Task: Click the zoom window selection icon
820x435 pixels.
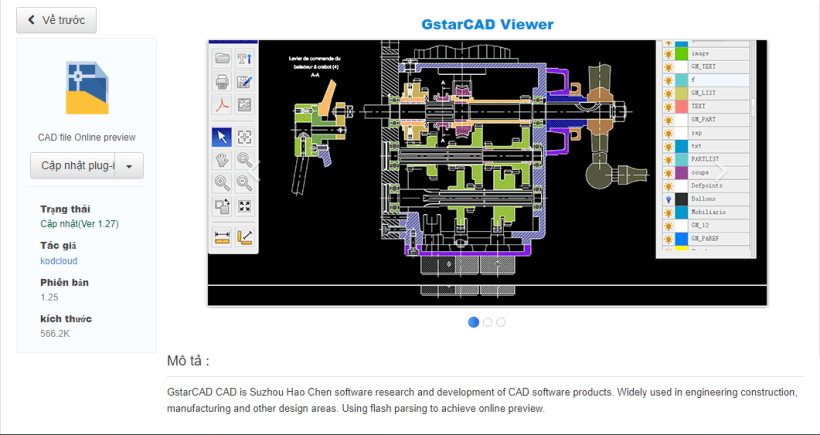Action: click(244, 137)
